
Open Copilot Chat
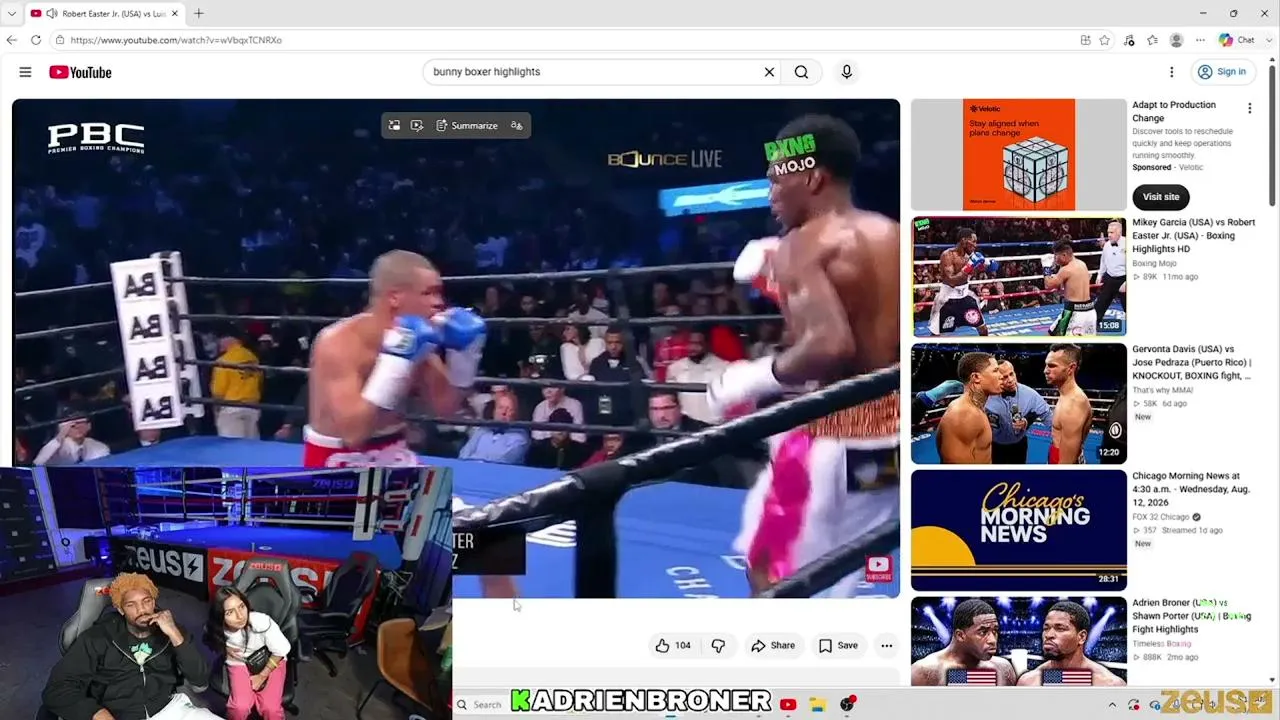click(1236, 40)
